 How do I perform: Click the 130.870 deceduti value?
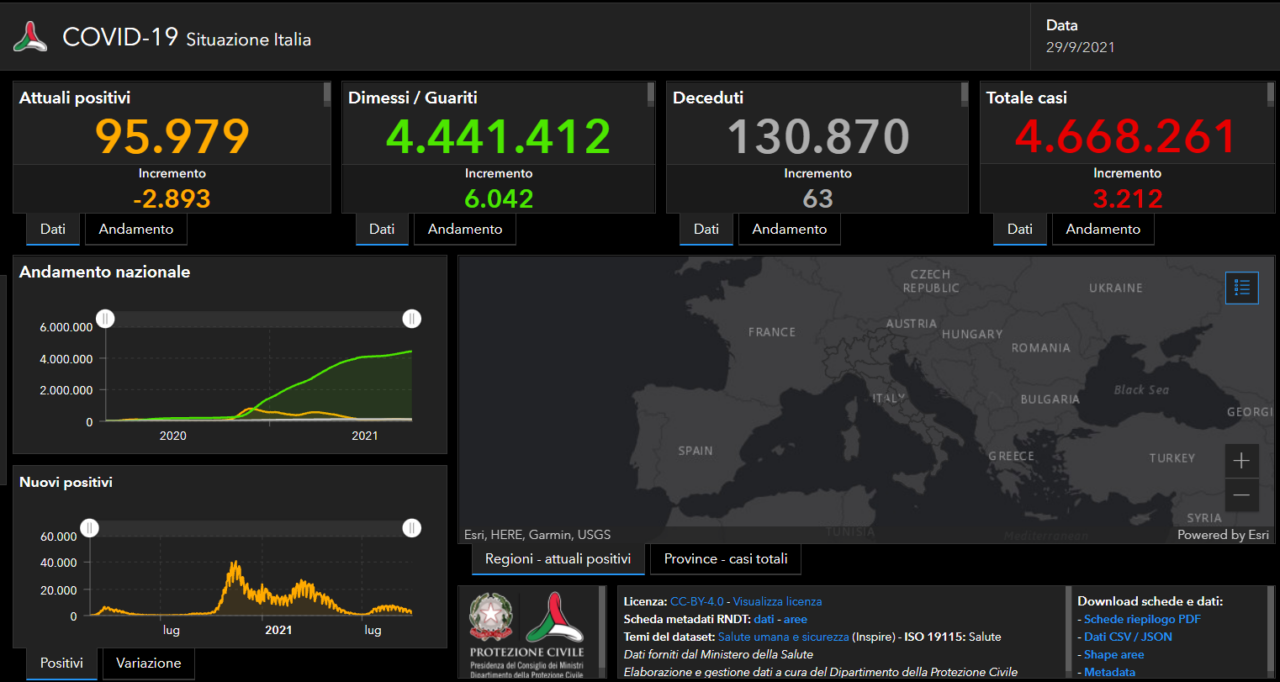point(818,137)
